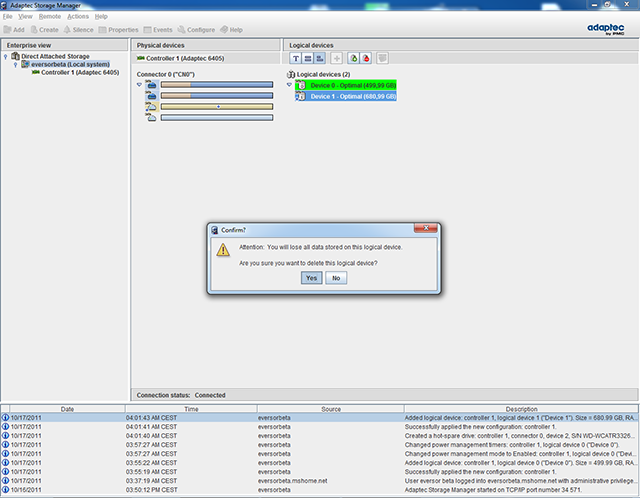Open Properties from the toolbar
This screenshot has width=640, height=498.
pyautogui.click(x=118, y=30)
